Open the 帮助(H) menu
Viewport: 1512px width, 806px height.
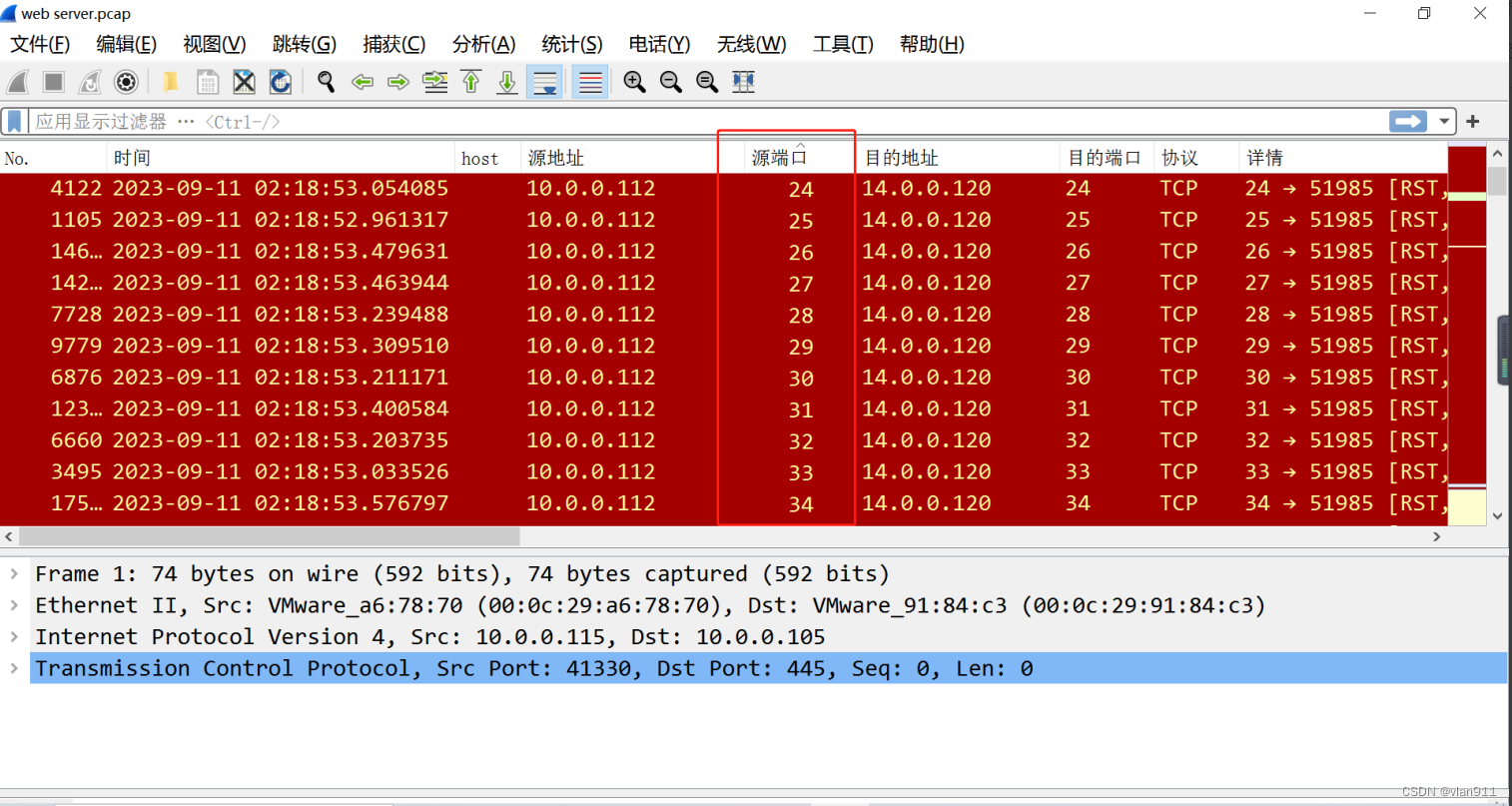pos(931,44)
